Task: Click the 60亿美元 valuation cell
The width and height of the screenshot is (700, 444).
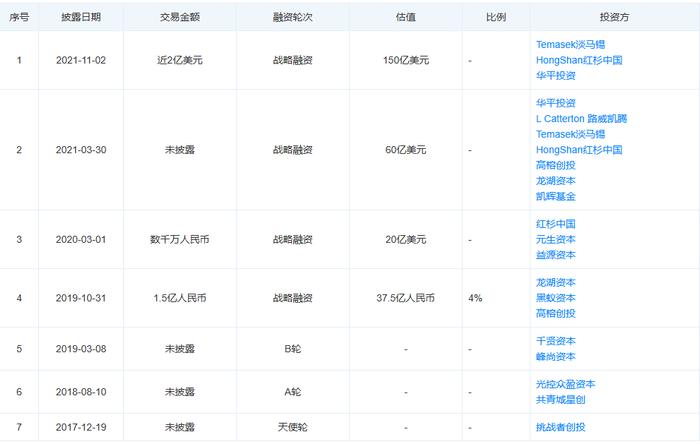Action: tap(406, 150)
